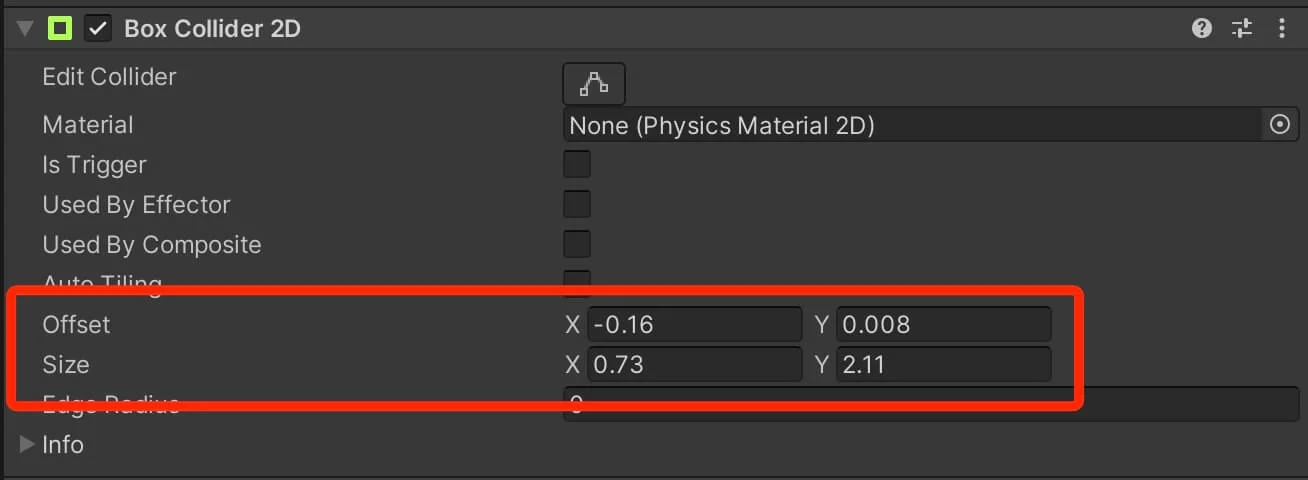Screen dimensions: 1308x480
Task: Toggle the Used By Effector checkbox
Action: click(x=577, y=205)
